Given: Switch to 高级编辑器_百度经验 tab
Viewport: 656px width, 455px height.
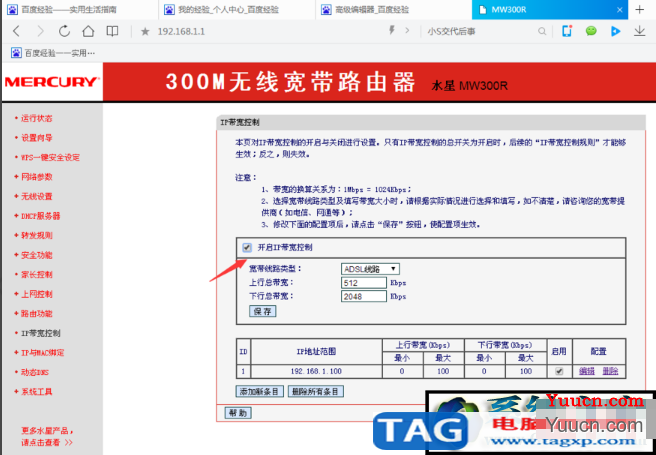Looking at the screenshot, I should click(394, 10).
